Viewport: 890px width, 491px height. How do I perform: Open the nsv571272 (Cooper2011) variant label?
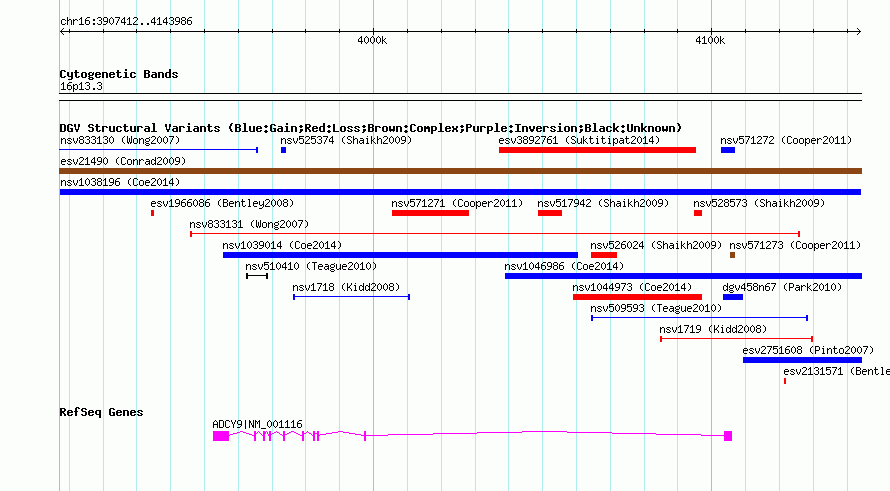tap(786, 140)
